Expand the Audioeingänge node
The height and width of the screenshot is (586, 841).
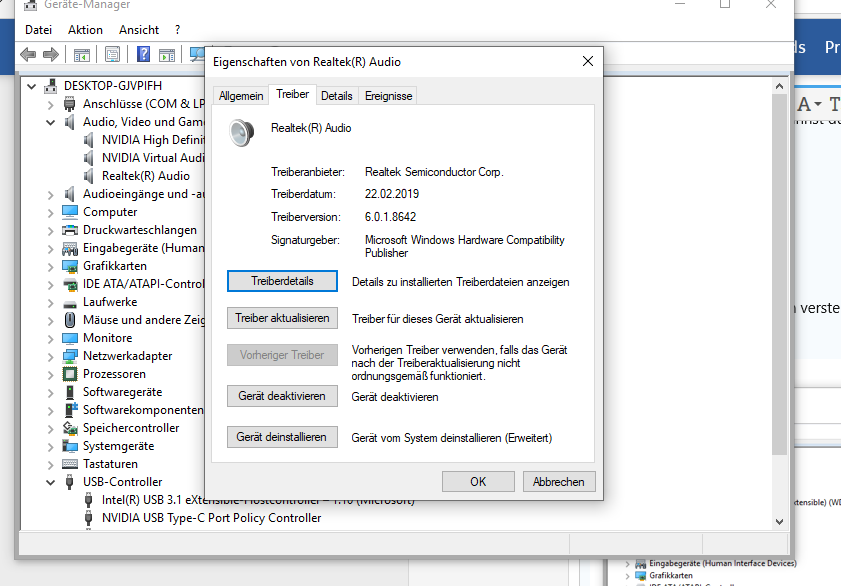pos(51,195)
